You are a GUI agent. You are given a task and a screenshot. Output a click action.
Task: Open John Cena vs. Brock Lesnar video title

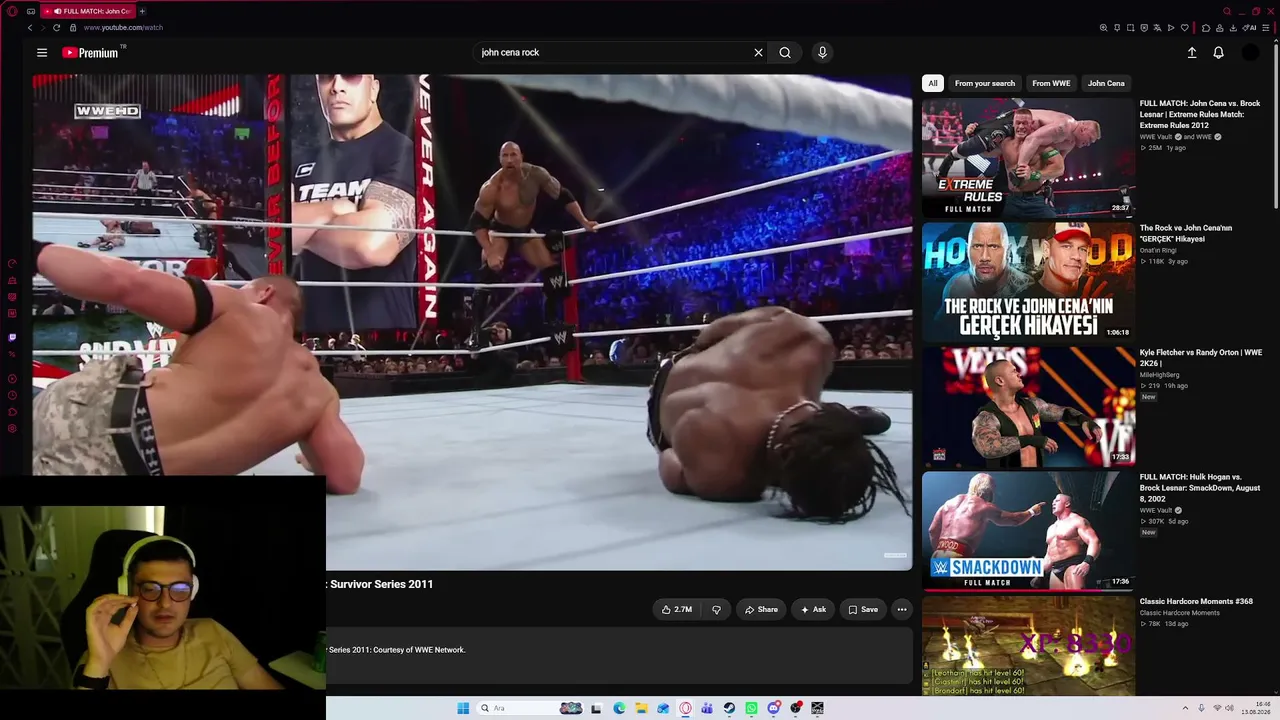(1200, 114)
